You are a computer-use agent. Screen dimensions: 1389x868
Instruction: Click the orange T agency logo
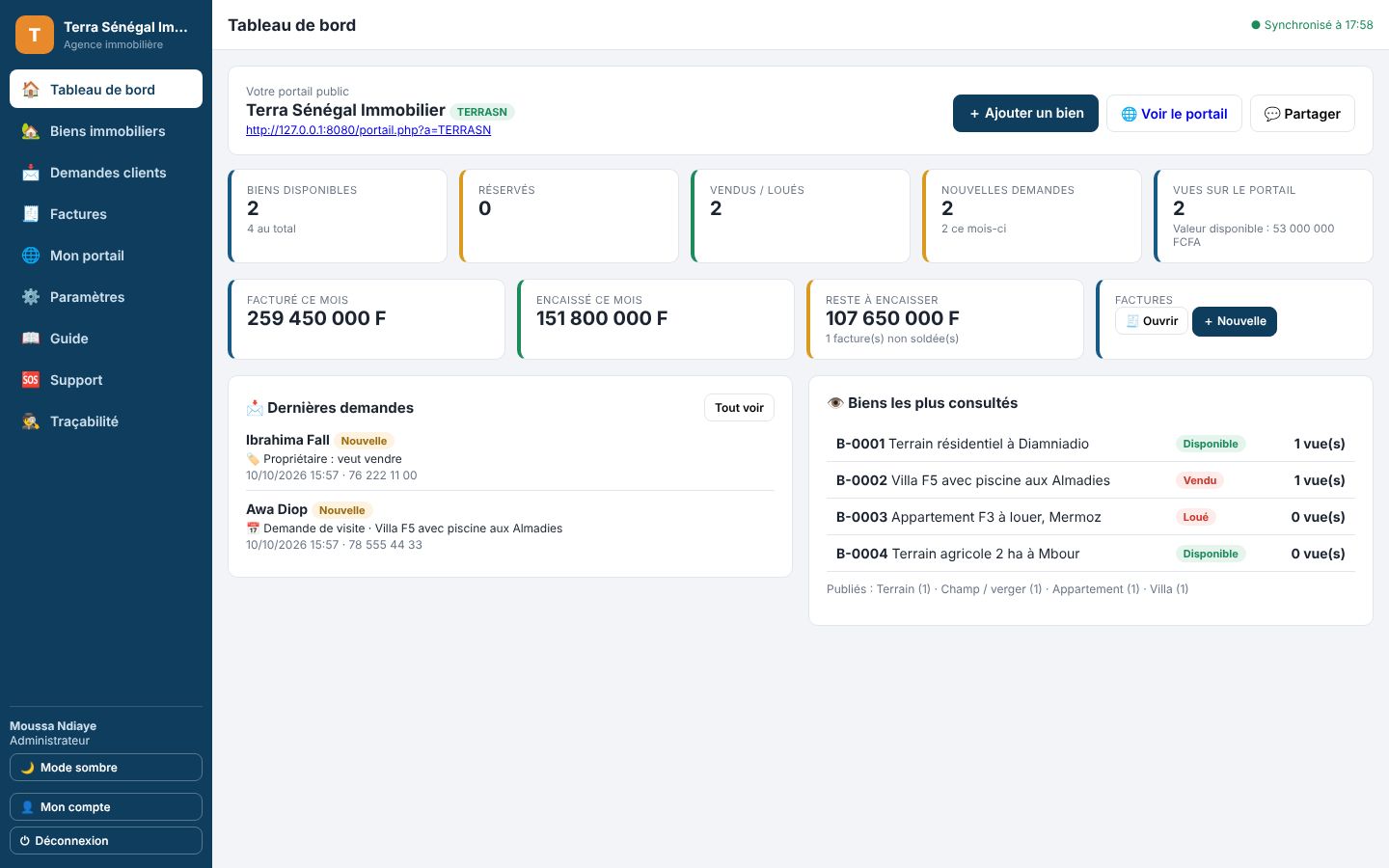pos(35,35)
